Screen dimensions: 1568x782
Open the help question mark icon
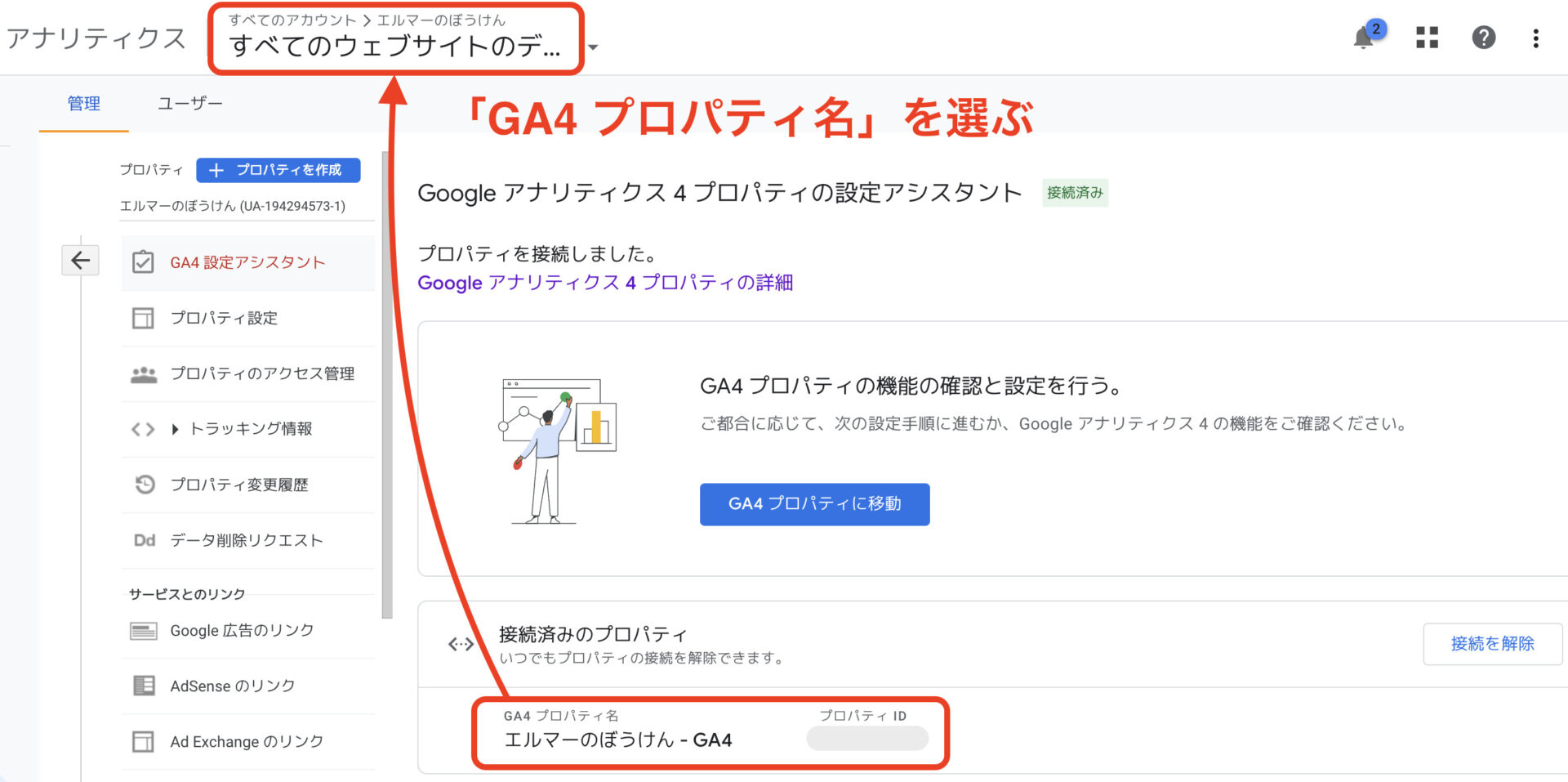tap(1483, 38)
